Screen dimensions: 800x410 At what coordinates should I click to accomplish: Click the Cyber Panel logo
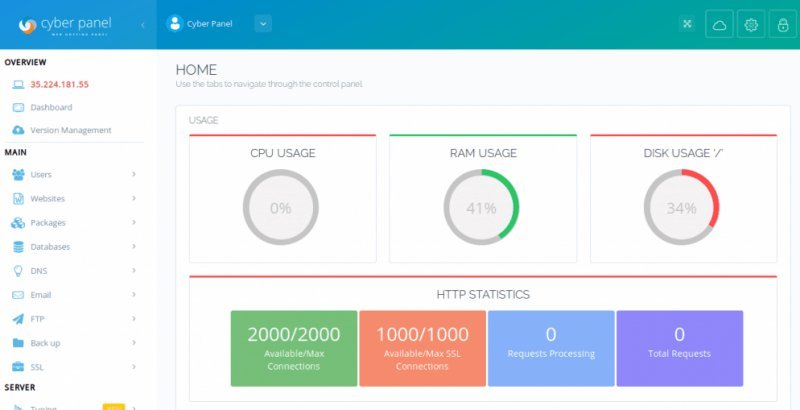point(64,25)
